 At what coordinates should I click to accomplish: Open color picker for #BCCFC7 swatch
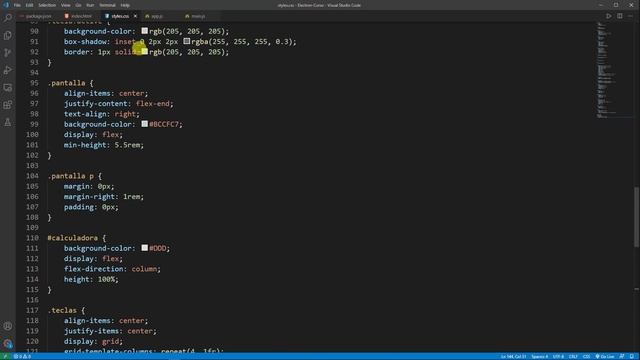pos(144,124)
